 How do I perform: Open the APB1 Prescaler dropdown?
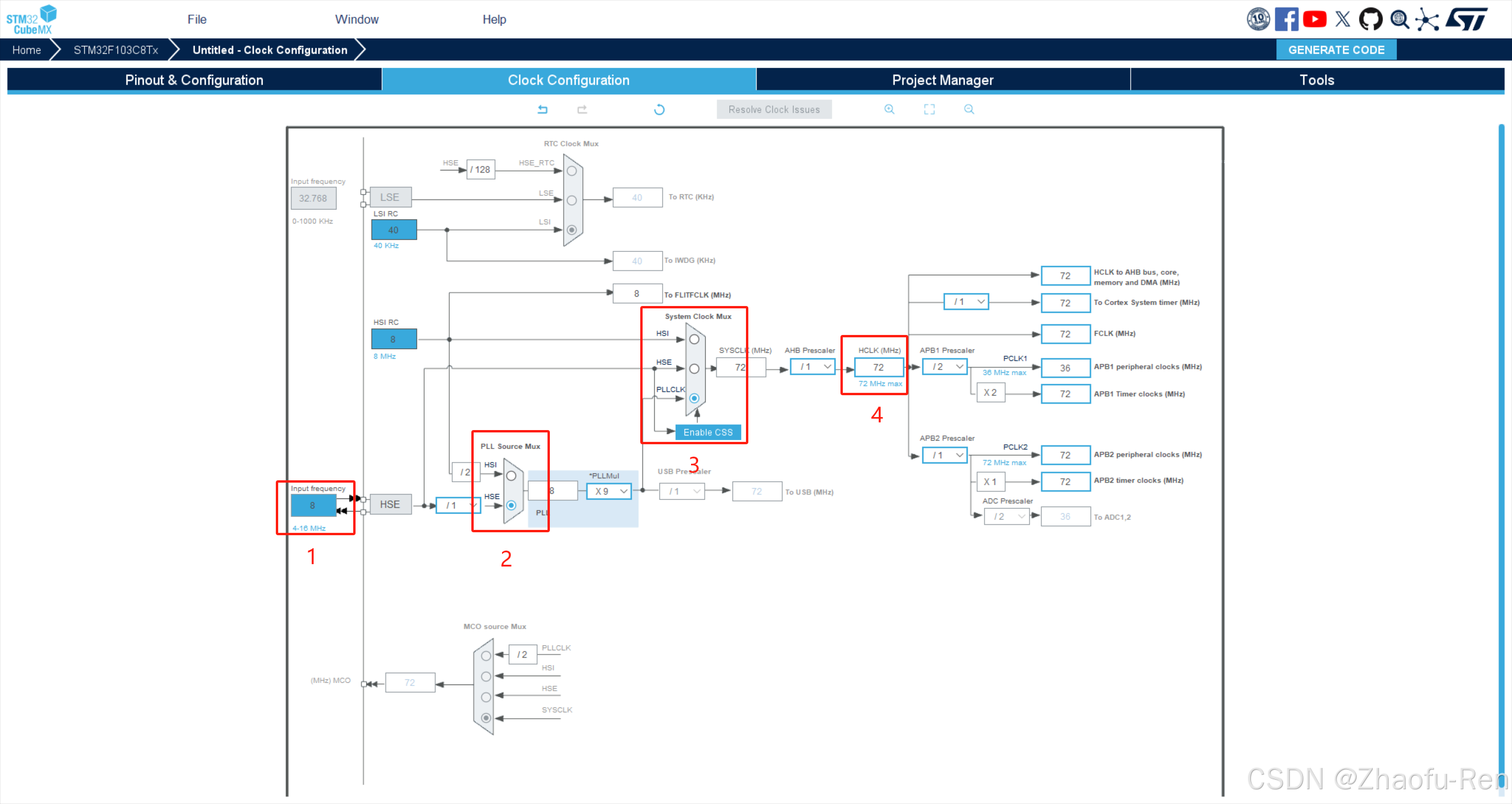(x=945, y=367)
